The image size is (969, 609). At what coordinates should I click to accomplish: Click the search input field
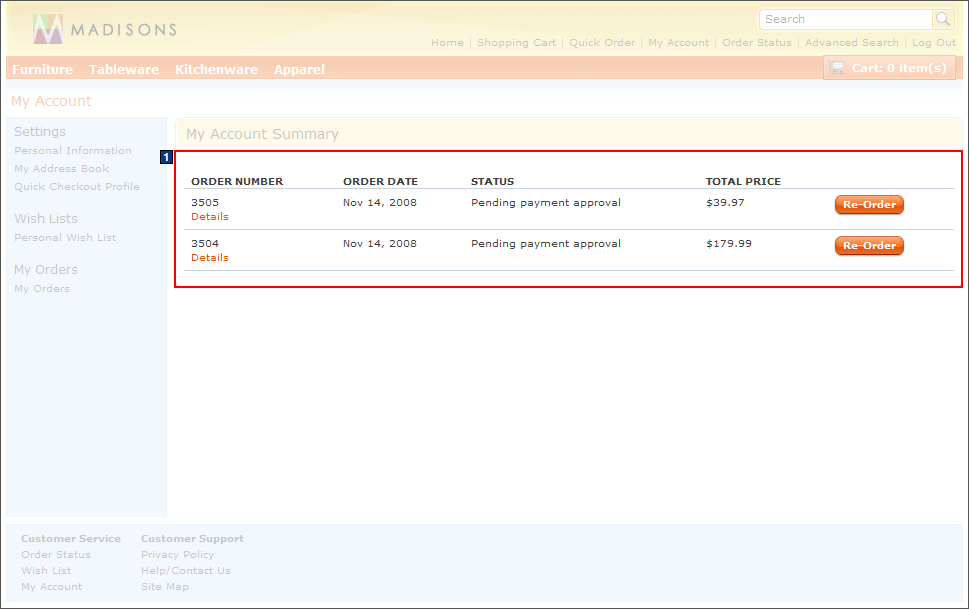click(x=845, y=19)
